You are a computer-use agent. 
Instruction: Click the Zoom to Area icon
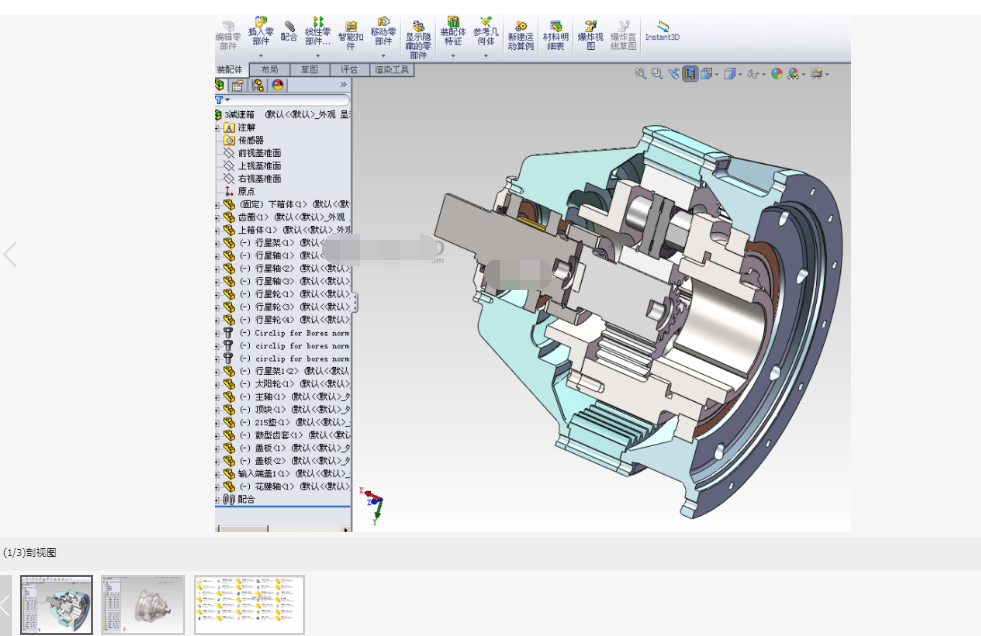point(657,74)
